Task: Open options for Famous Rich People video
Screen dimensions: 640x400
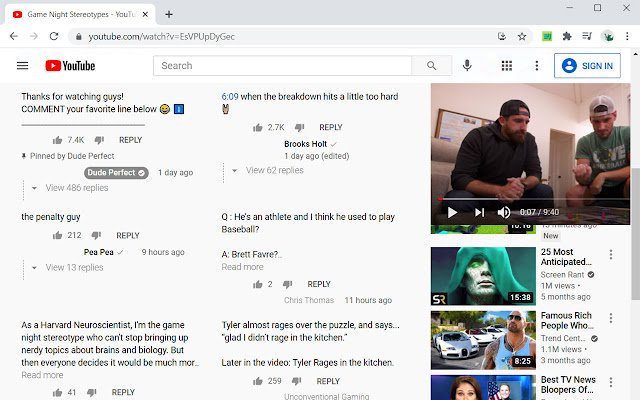Action: (x=611, y=318)
